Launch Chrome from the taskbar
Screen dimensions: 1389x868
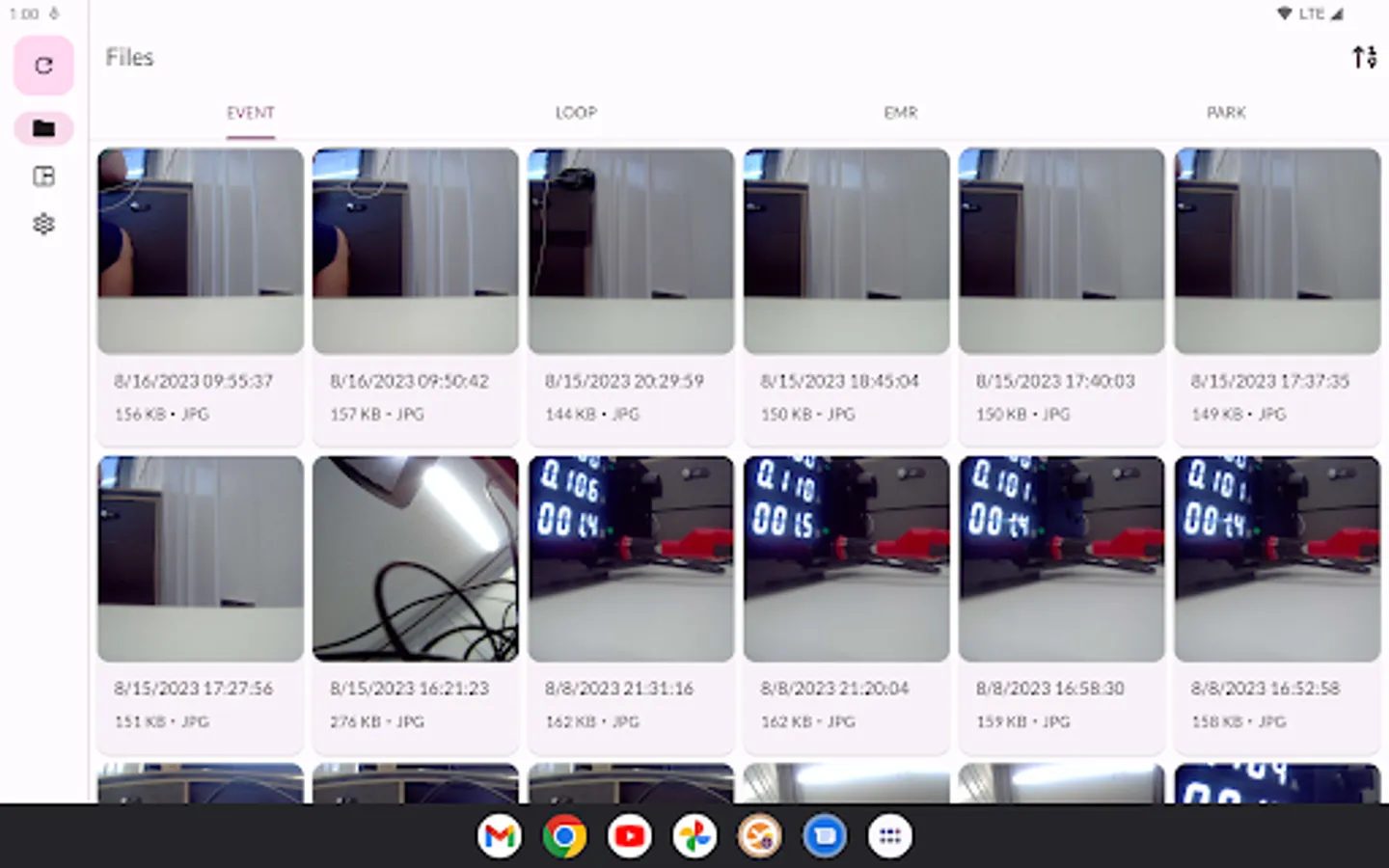[x=564, y=836]
